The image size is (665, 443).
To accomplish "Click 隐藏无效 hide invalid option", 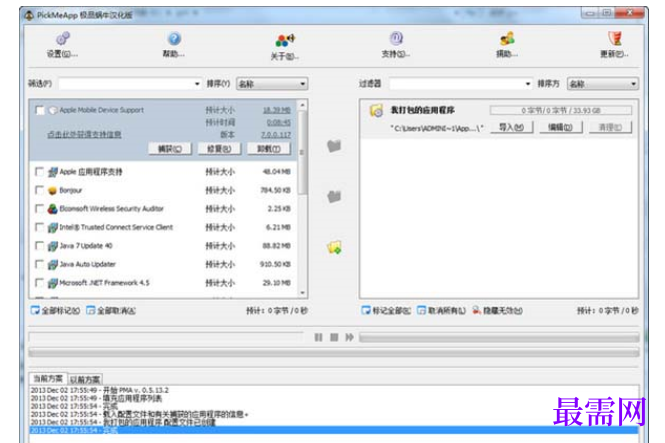I will pyautogui.click(x=498, y=311).
